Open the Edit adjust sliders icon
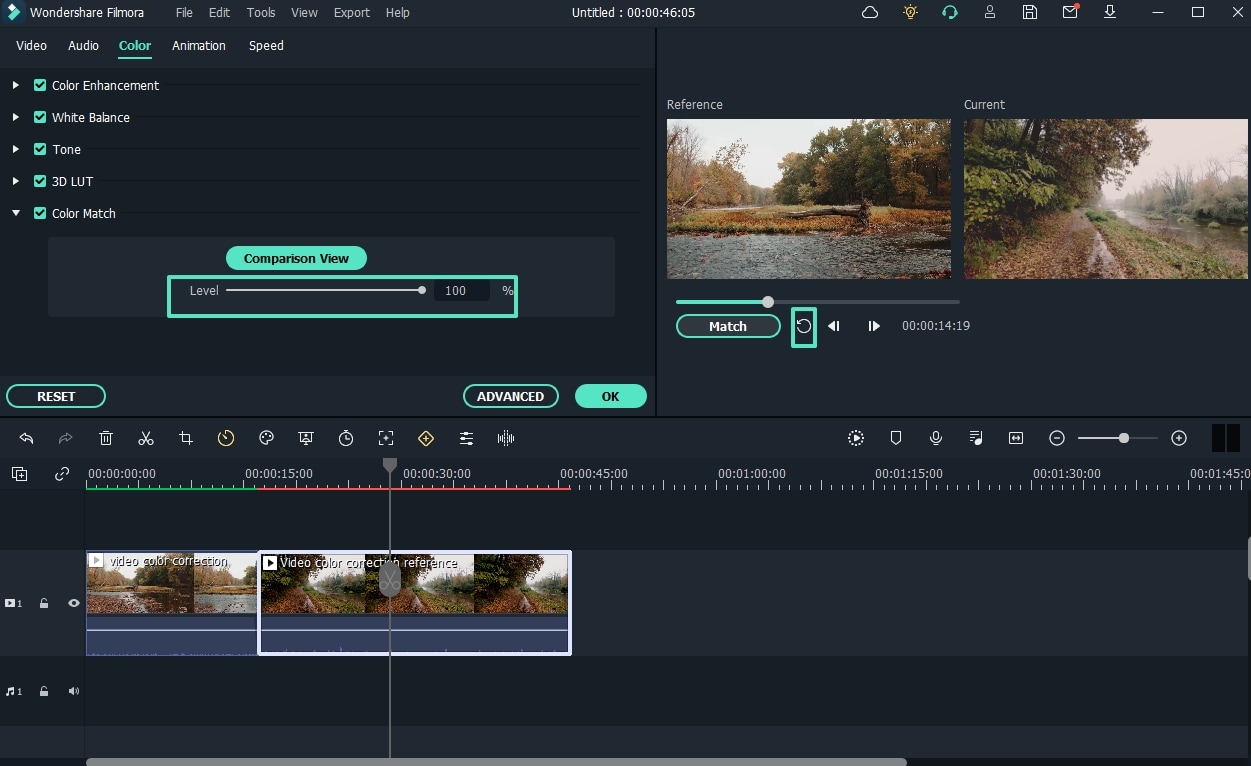1251x766 pixels. coord(466,438)
